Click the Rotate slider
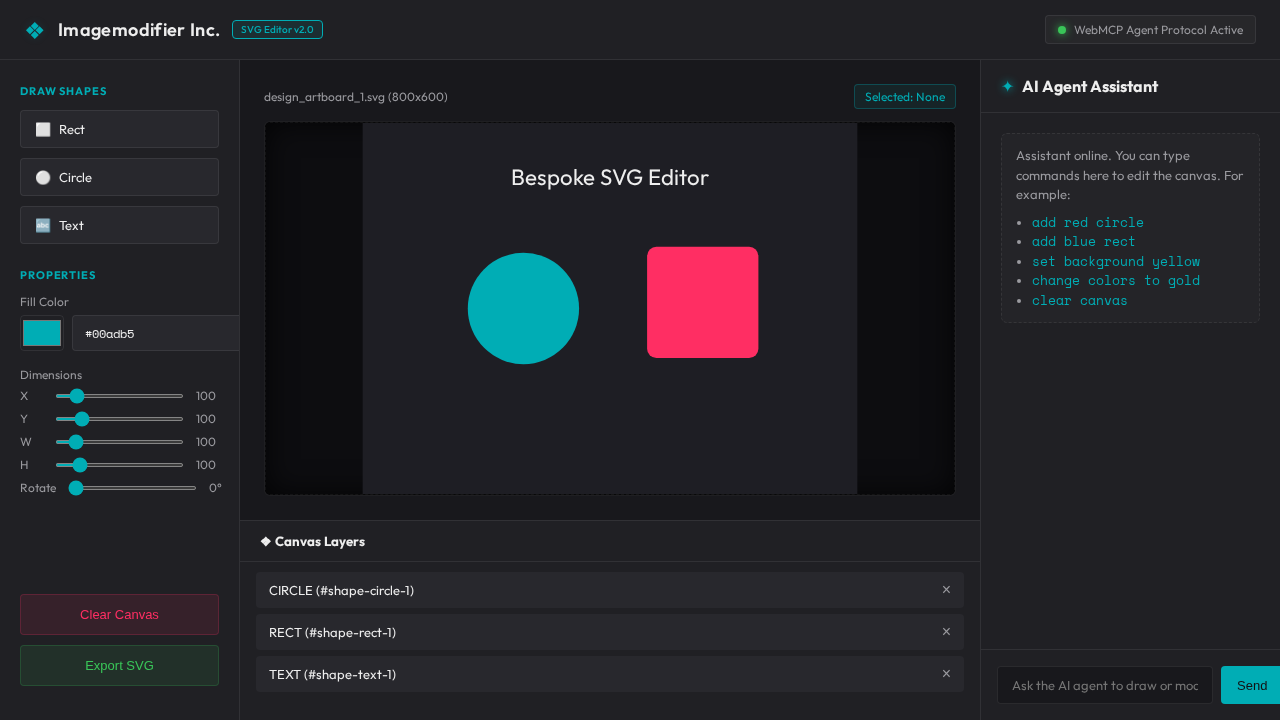 (132, 488)
